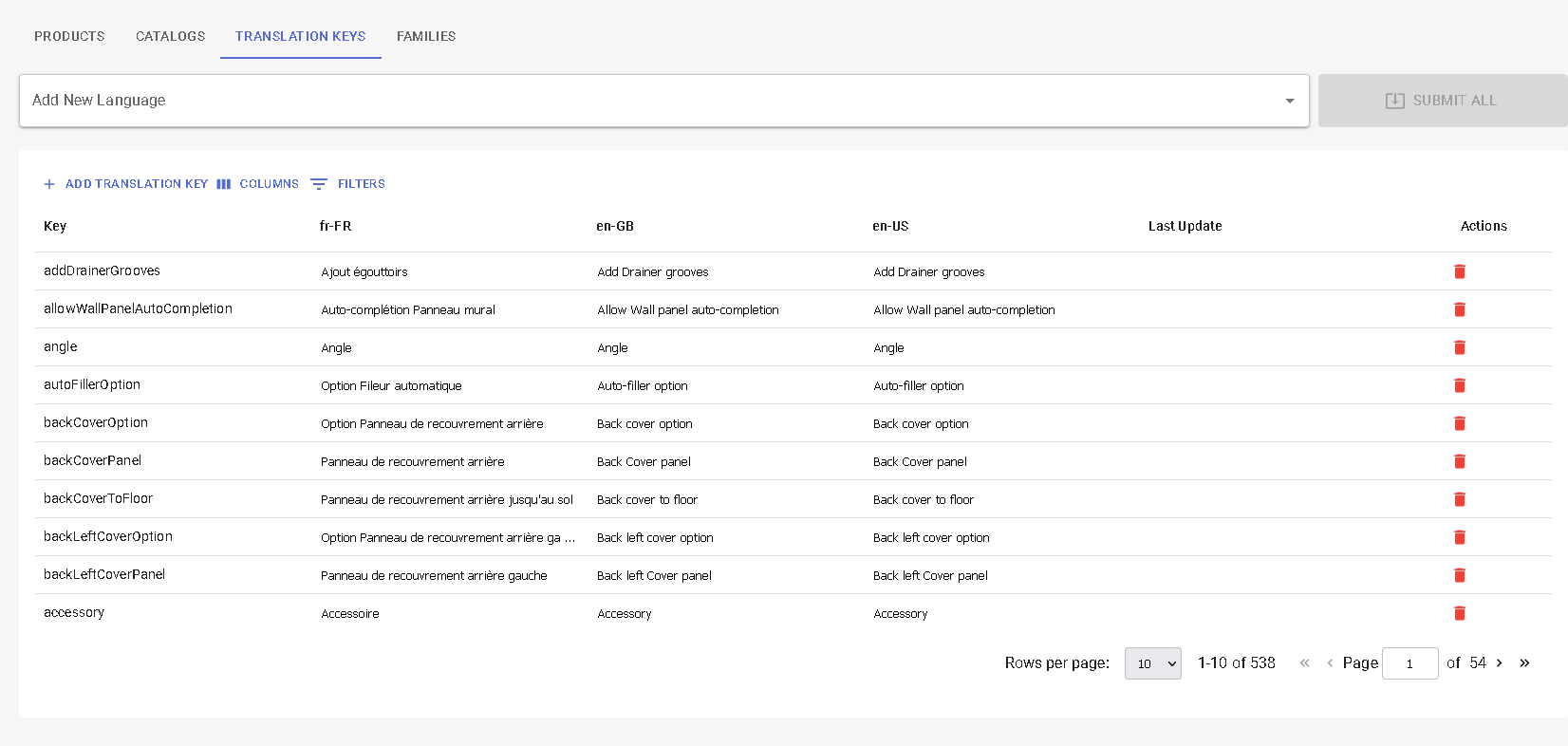Remove backLeftCoverOption using trash icon

coord(1460,537)
